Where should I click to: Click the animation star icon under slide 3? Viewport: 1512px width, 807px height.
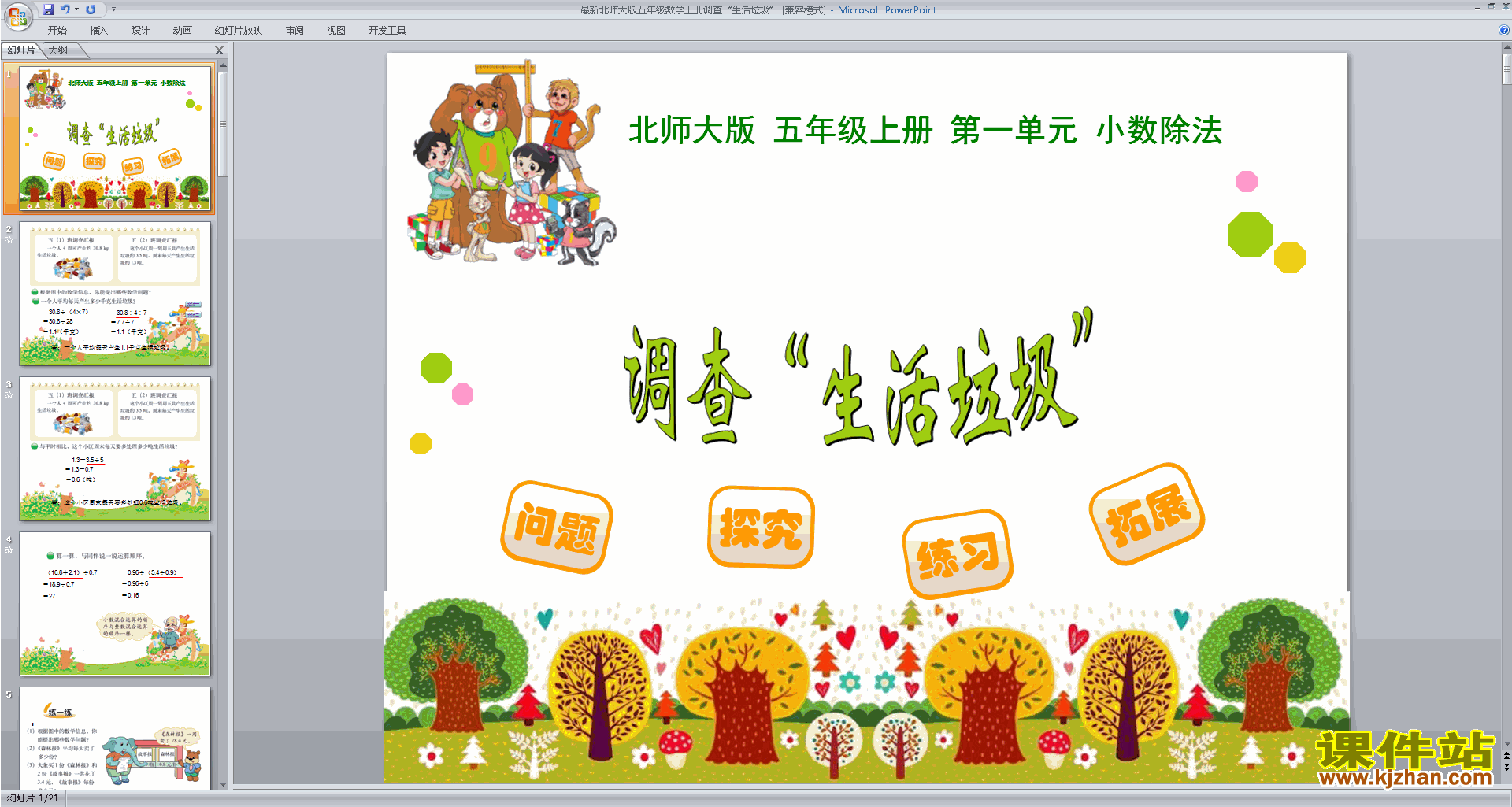[x=9, y=394]
